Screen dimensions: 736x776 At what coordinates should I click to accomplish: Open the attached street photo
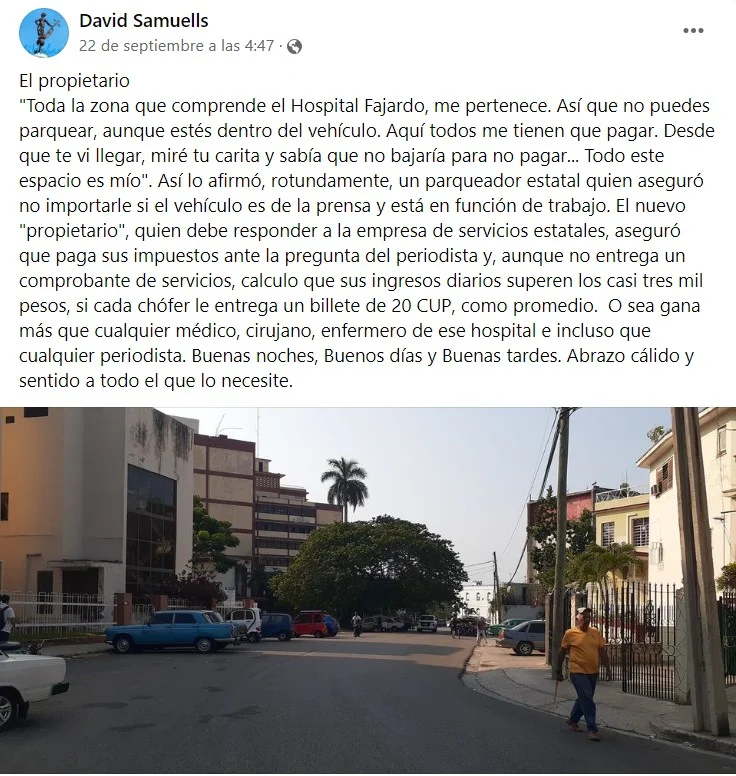[368, 590]
